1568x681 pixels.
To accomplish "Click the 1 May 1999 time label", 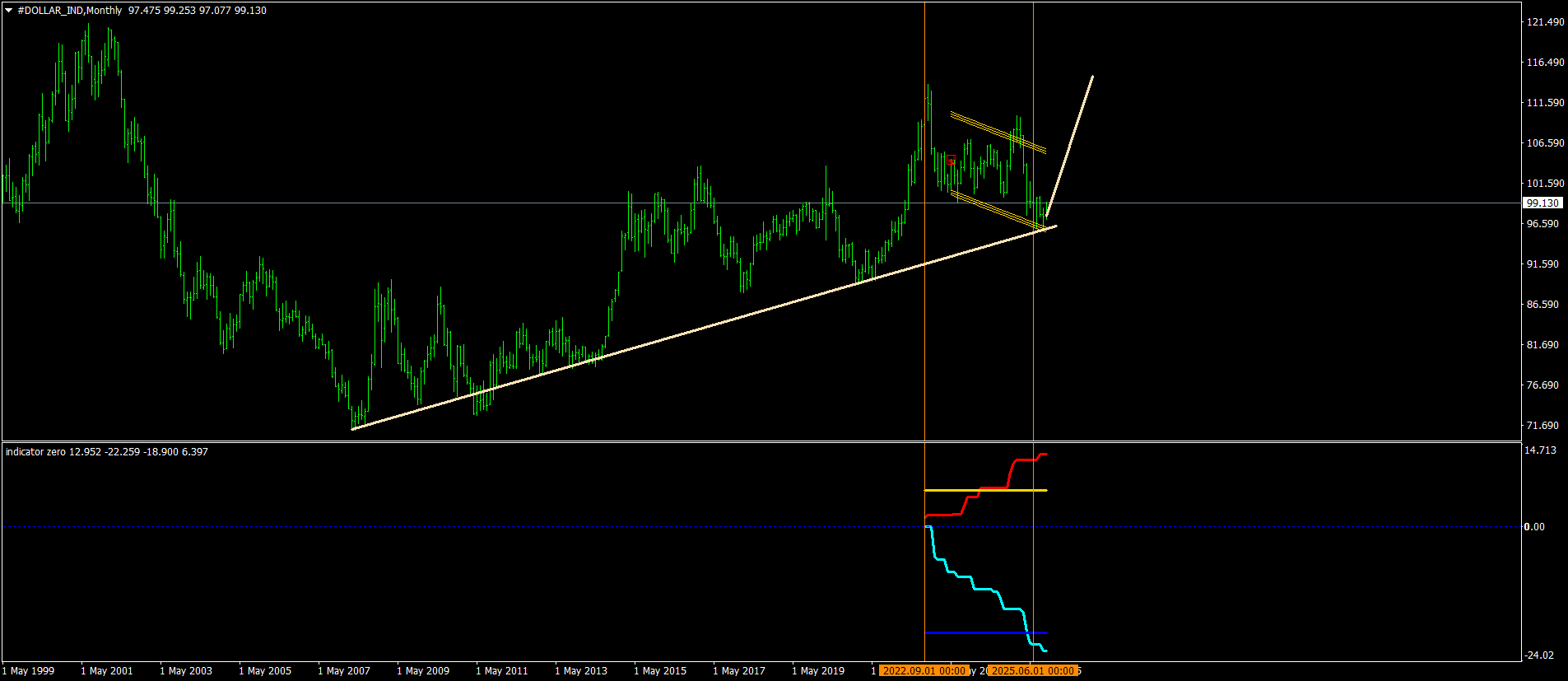I will tap(29, 670).
